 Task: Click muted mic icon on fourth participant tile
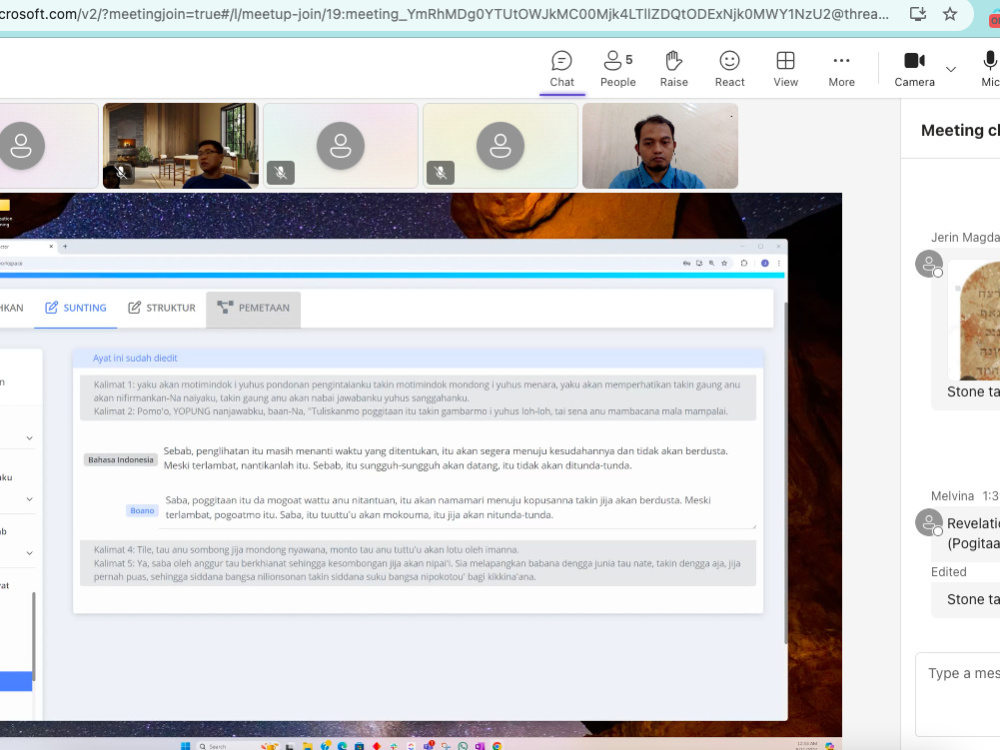pos(440,172)
